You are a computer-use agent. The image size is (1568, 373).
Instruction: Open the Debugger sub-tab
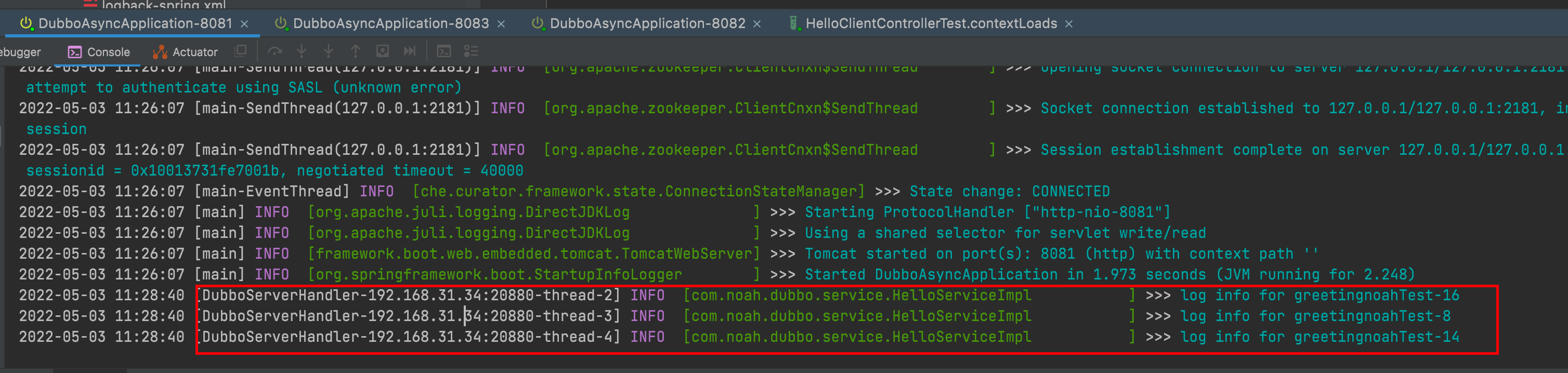coord(20,52)
